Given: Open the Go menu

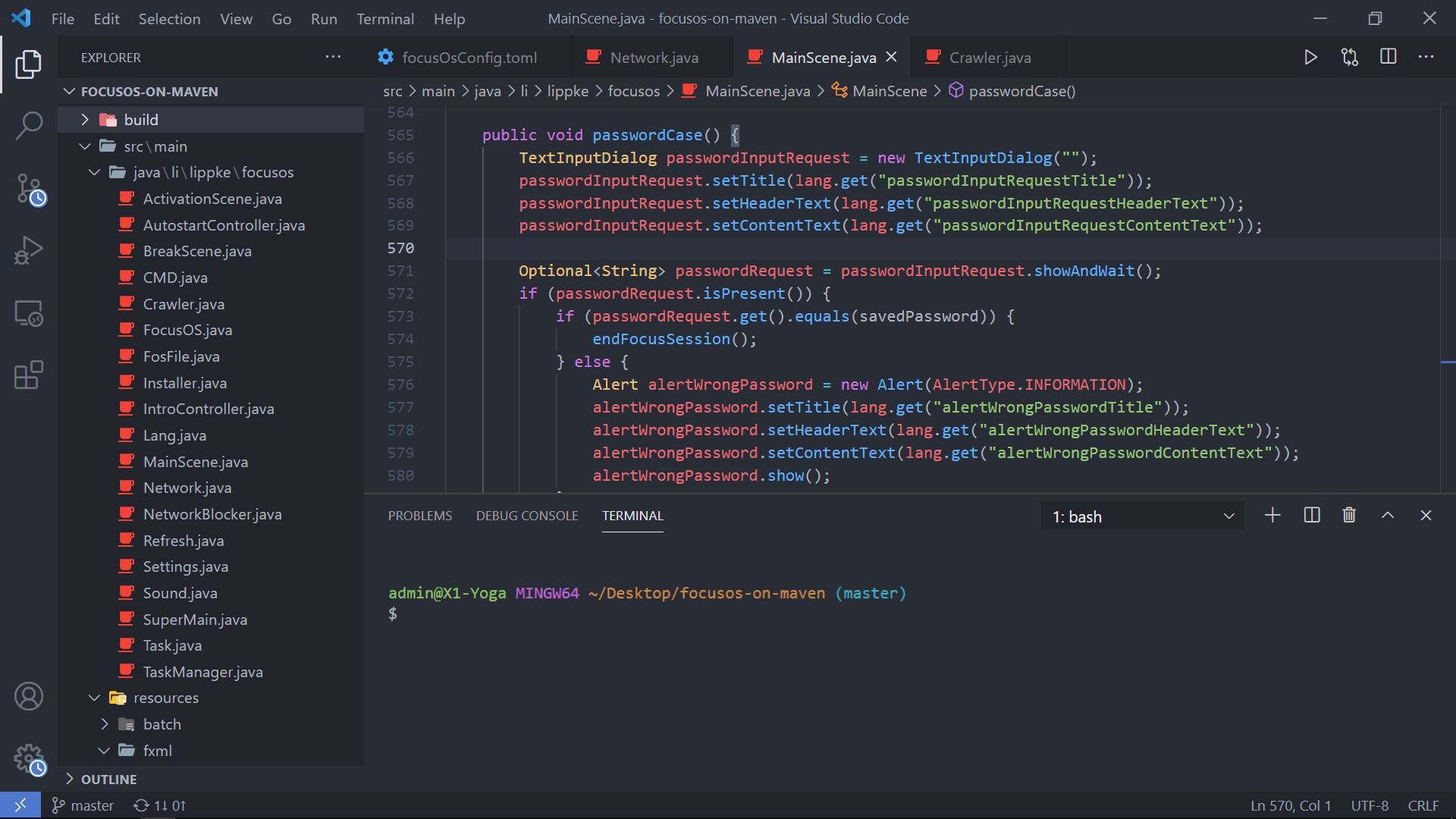Looking at the screenshot, I should click(281, 19).
